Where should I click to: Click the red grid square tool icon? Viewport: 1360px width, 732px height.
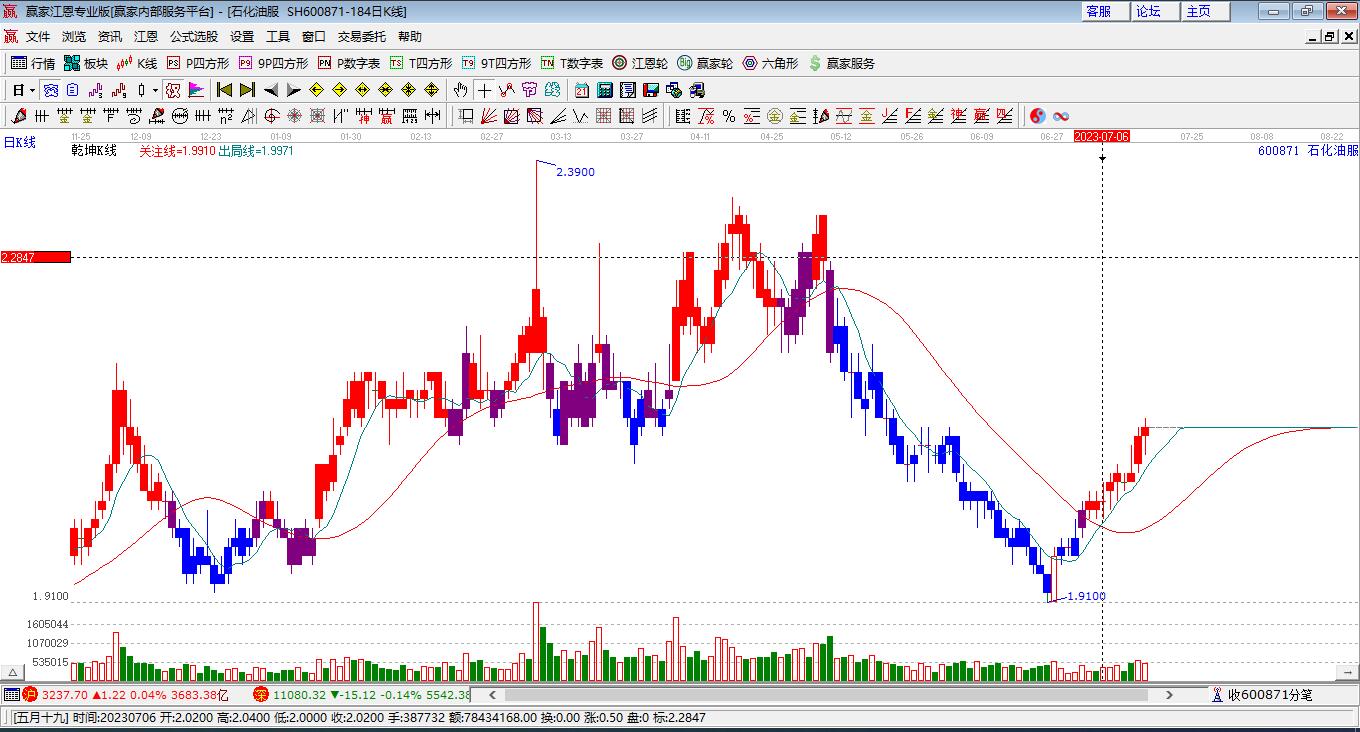604,116
